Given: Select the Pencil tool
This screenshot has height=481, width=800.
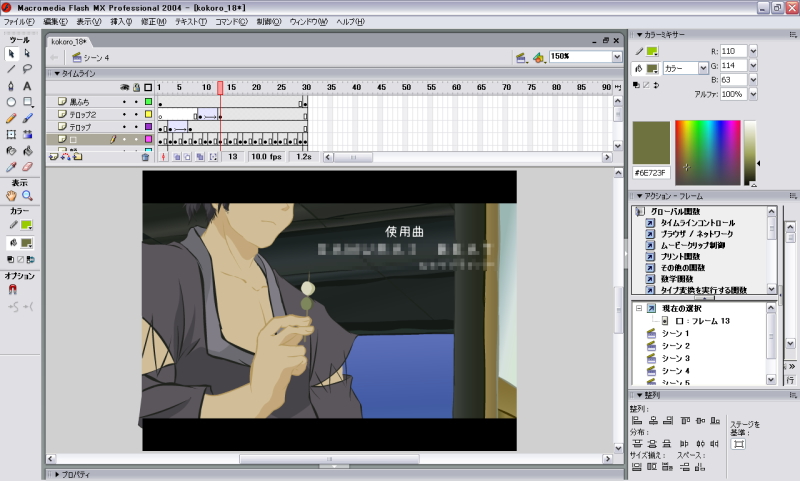Looking at the screenshot, I should [x=11, y=118].
